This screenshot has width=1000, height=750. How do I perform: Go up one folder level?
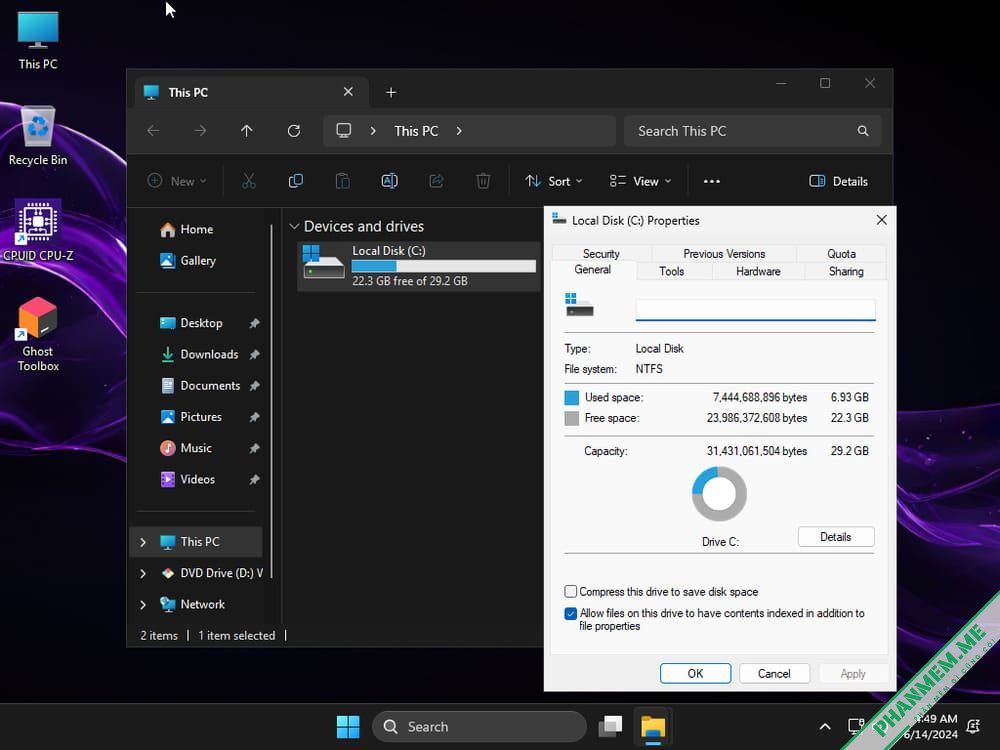[x=247, y=131]
